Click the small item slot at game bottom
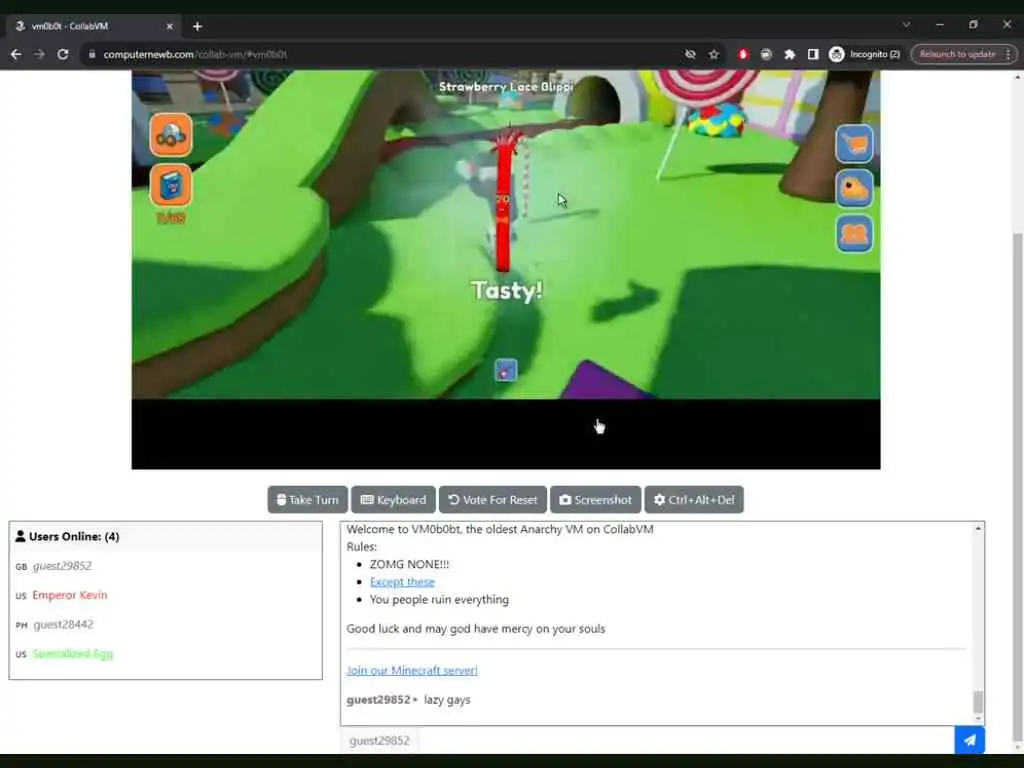This screenshot has width=1024, height=768. (506, 370)
